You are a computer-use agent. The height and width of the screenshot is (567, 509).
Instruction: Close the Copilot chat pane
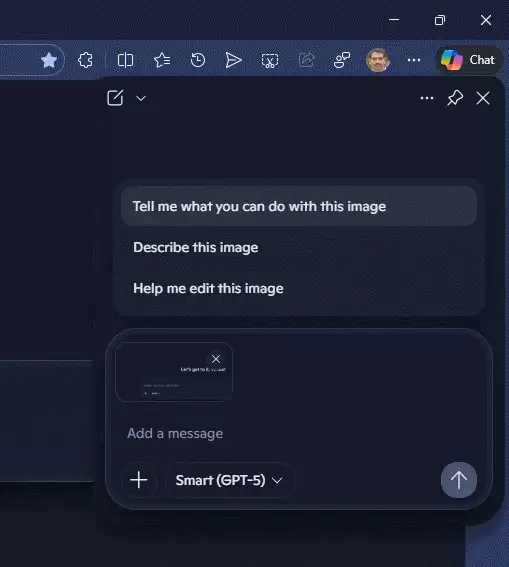pyautogui.click(x=483, y=98)
